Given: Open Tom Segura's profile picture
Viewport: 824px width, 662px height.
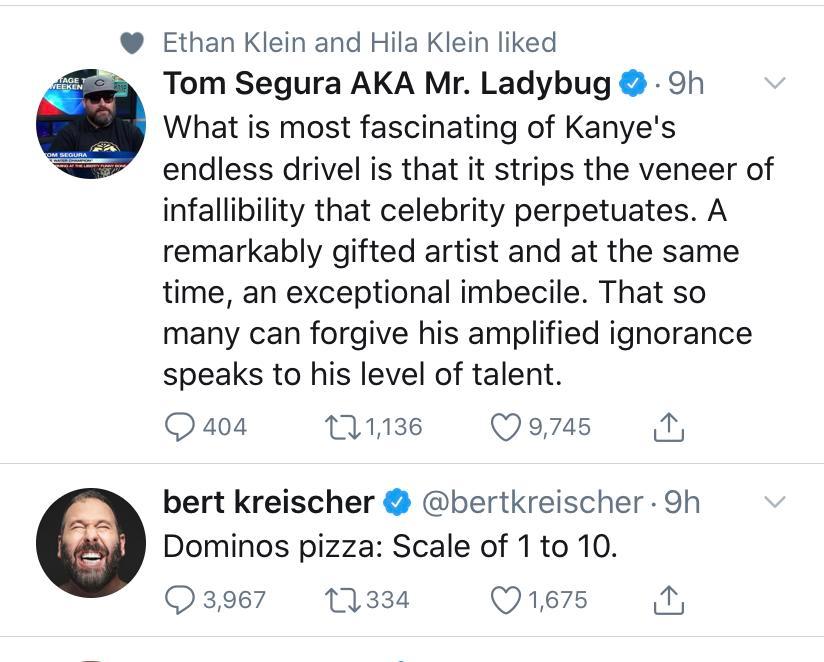Looking at the screenshot, I should coord(91,124).
